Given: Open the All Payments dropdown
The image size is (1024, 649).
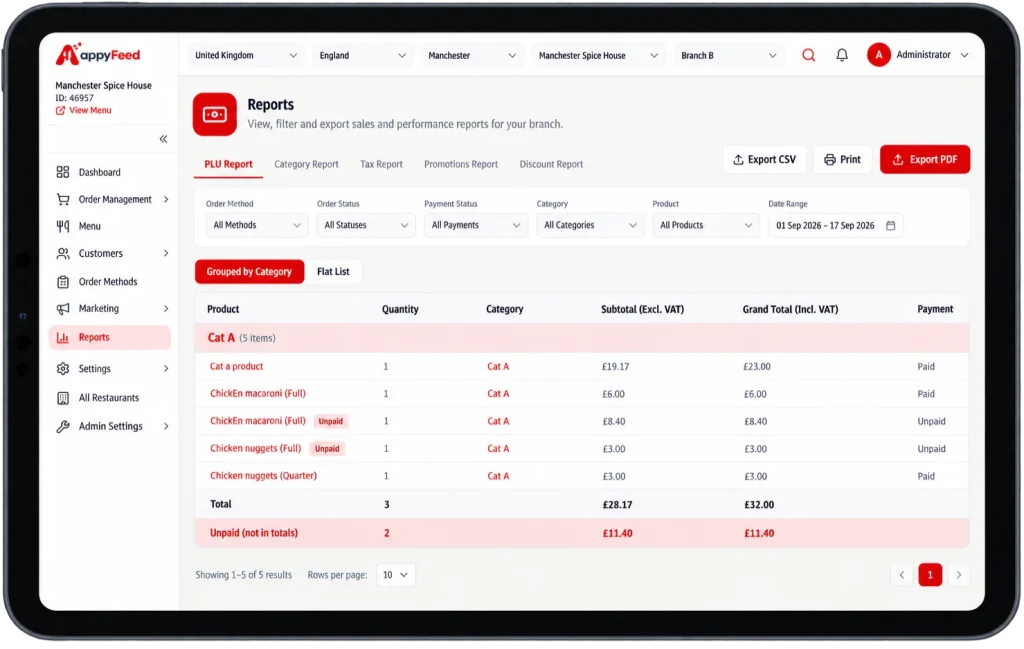Looking at the screenshot, I should 475,225.
